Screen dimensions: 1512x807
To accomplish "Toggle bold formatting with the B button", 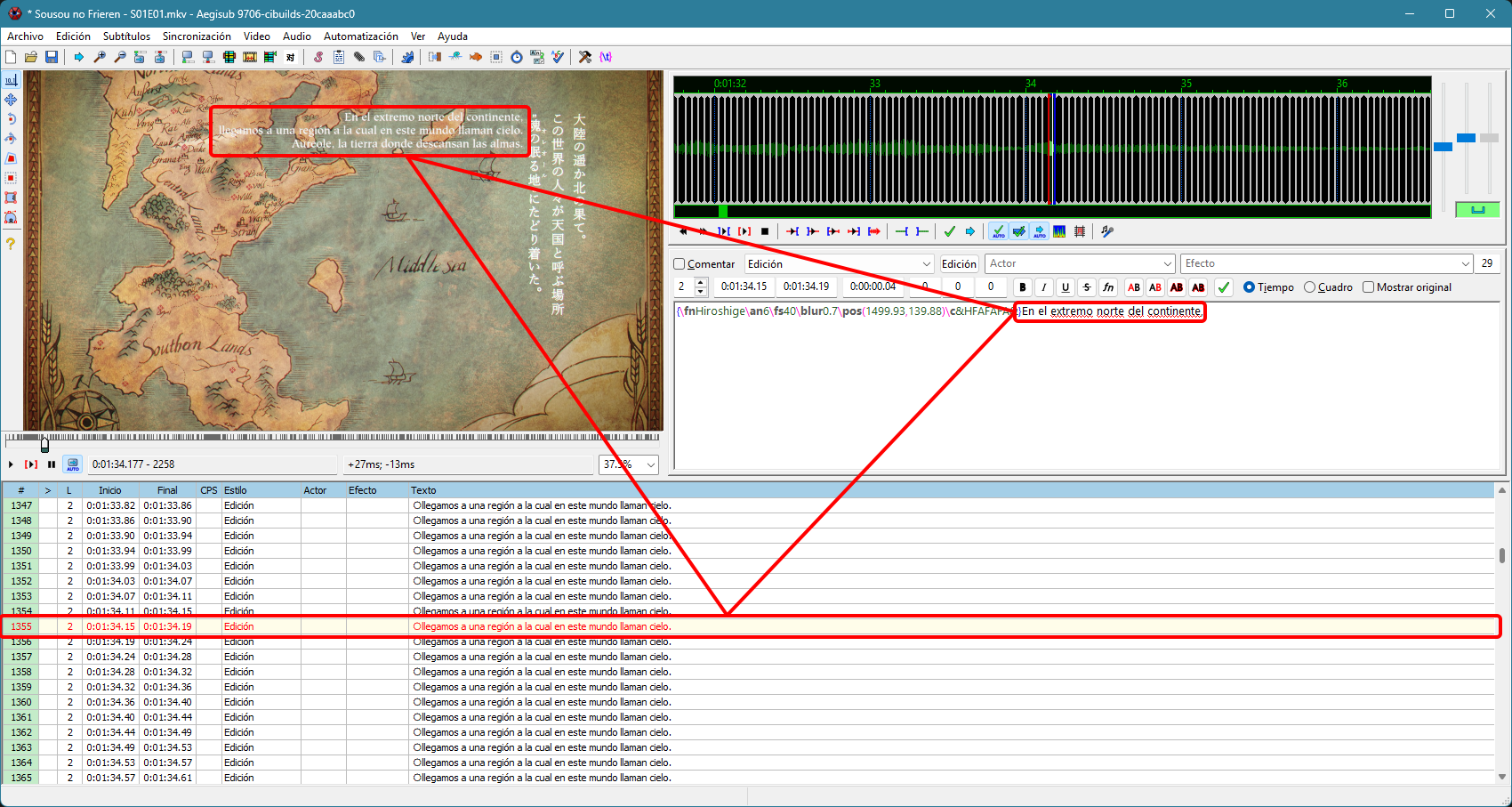I will pyautogui.click(x=1023, y=287).
